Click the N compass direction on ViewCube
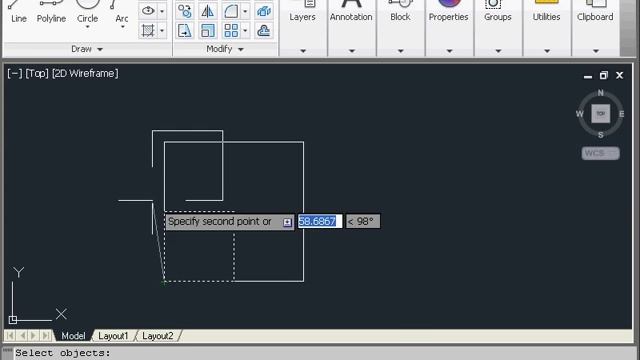The height and width of the screenshot is (360, 640). [x=600, y=93]
